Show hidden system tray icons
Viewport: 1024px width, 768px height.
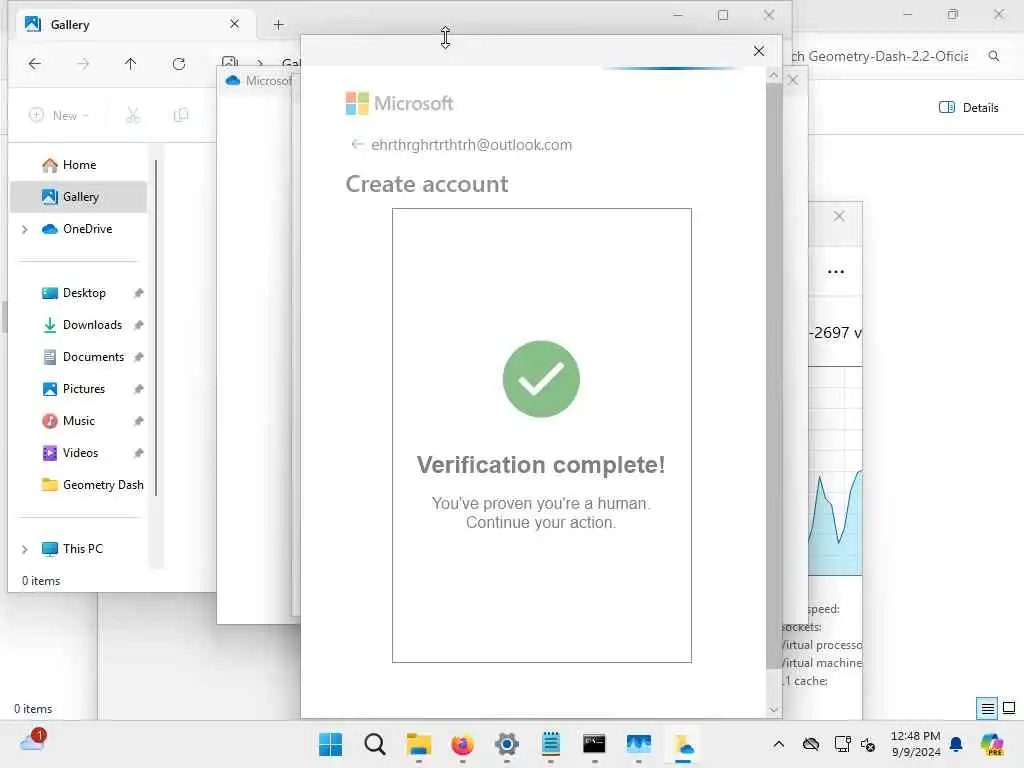point(778,744)
